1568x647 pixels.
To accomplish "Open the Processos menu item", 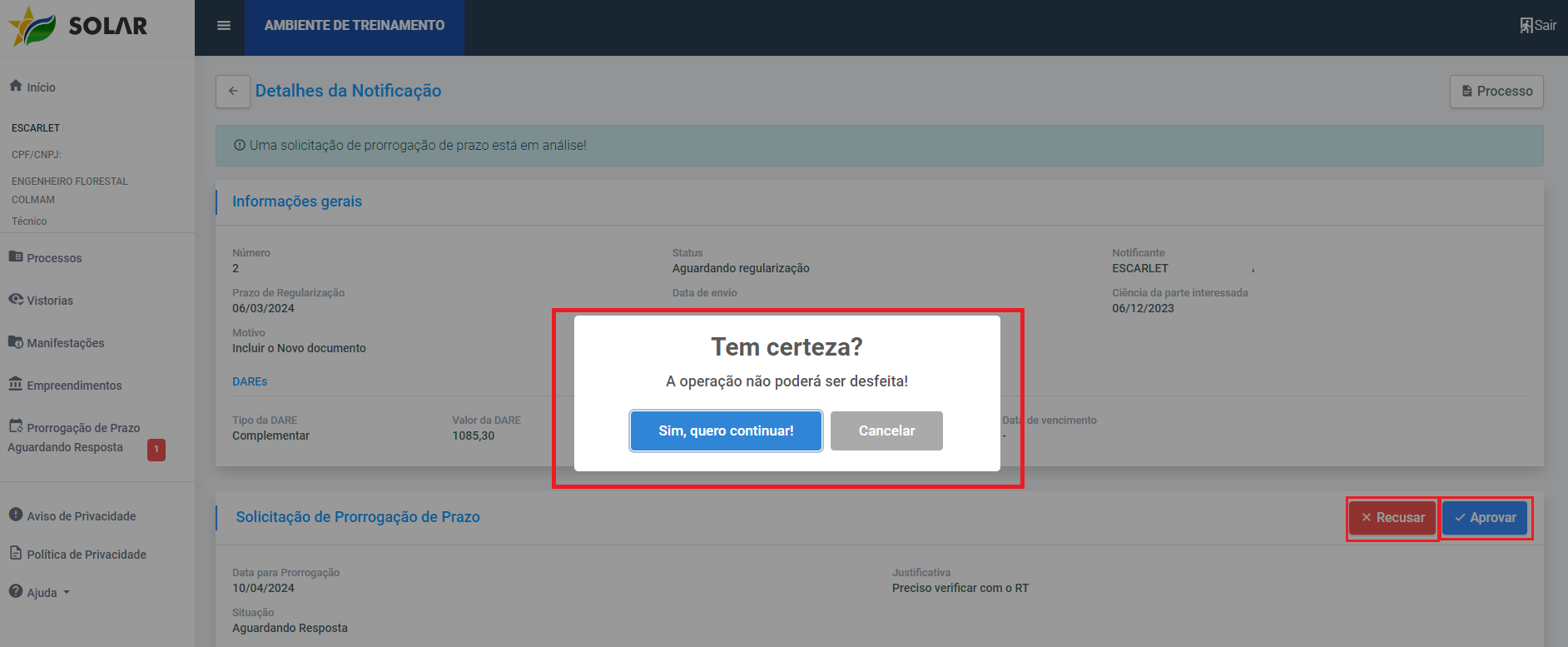I will (54, 258).
